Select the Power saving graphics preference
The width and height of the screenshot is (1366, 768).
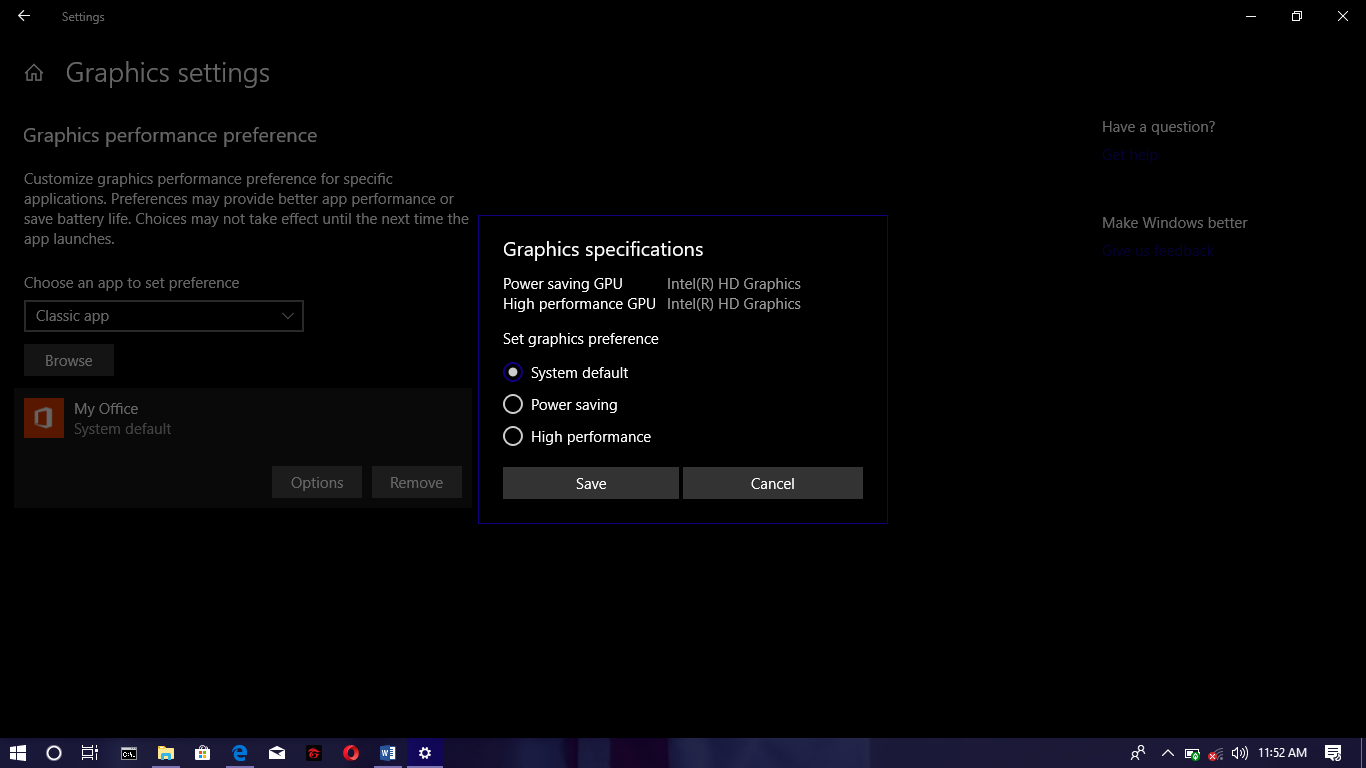513,404
